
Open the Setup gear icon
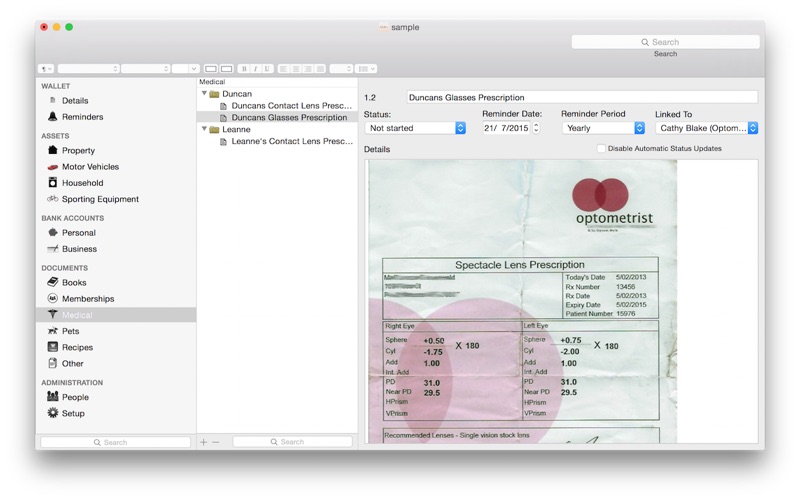point(53,413)
